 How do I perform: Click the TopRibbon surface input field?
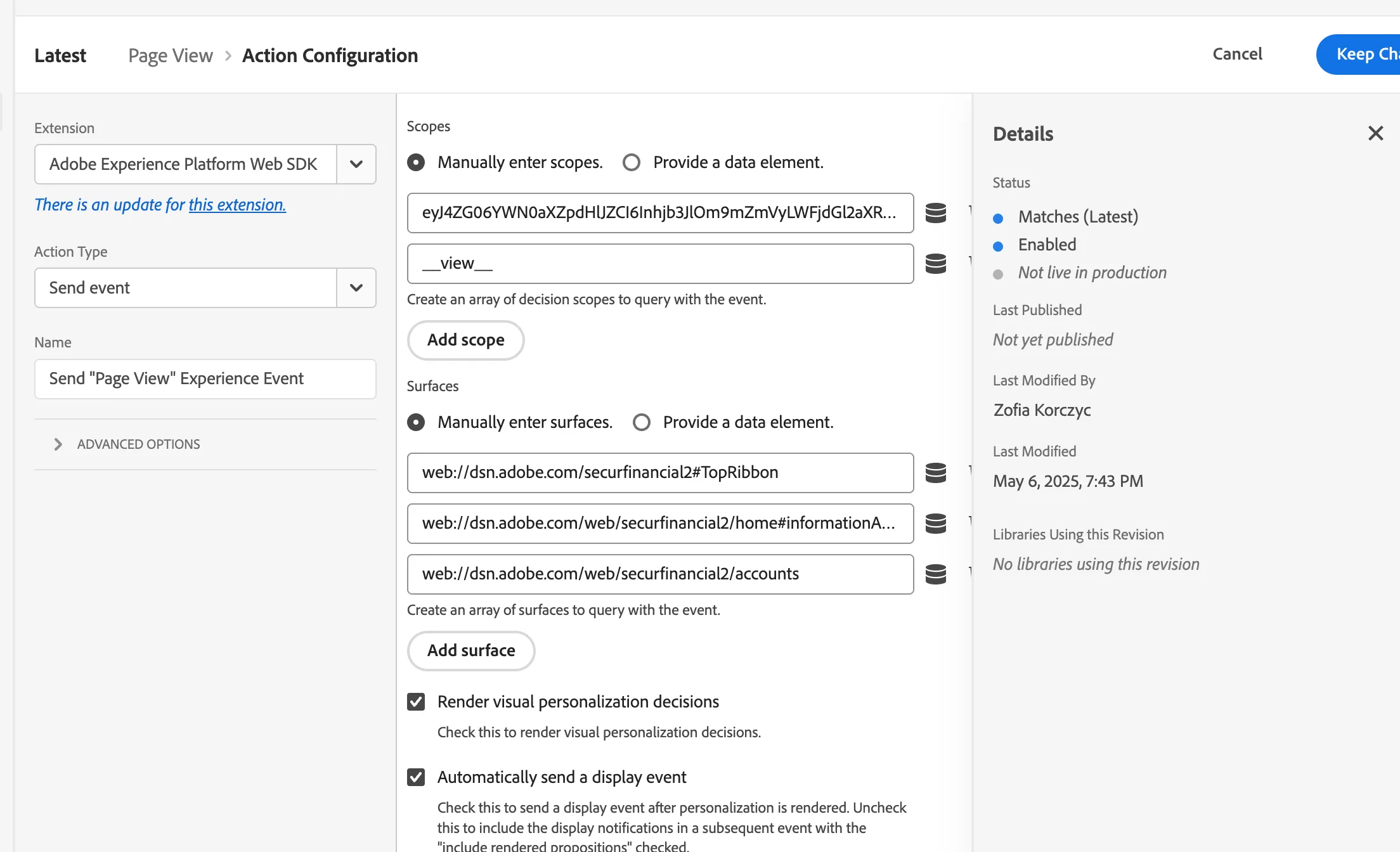click(660, 473)
